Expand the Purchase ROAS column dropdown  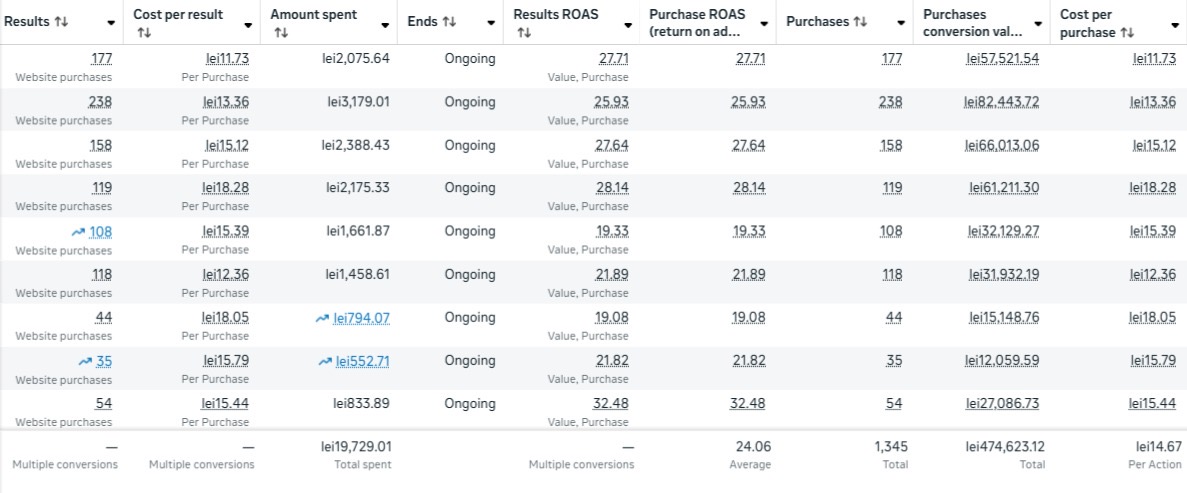765,23
